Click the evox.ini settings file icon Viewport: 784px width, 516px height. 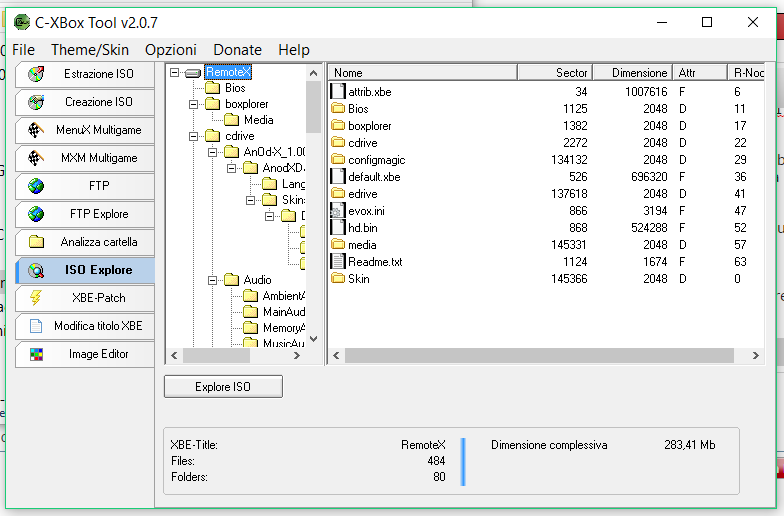(x=338, y=210)
